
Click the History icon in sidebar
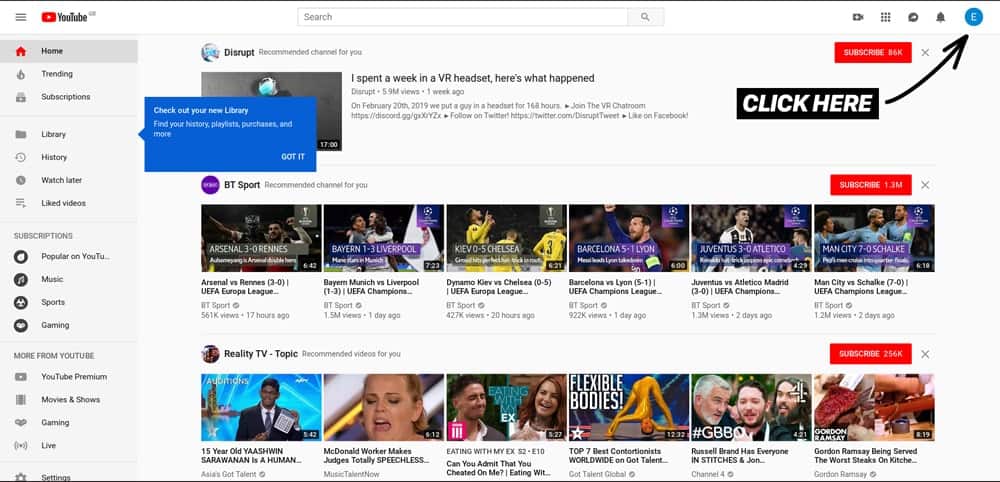tap(21, 157)
